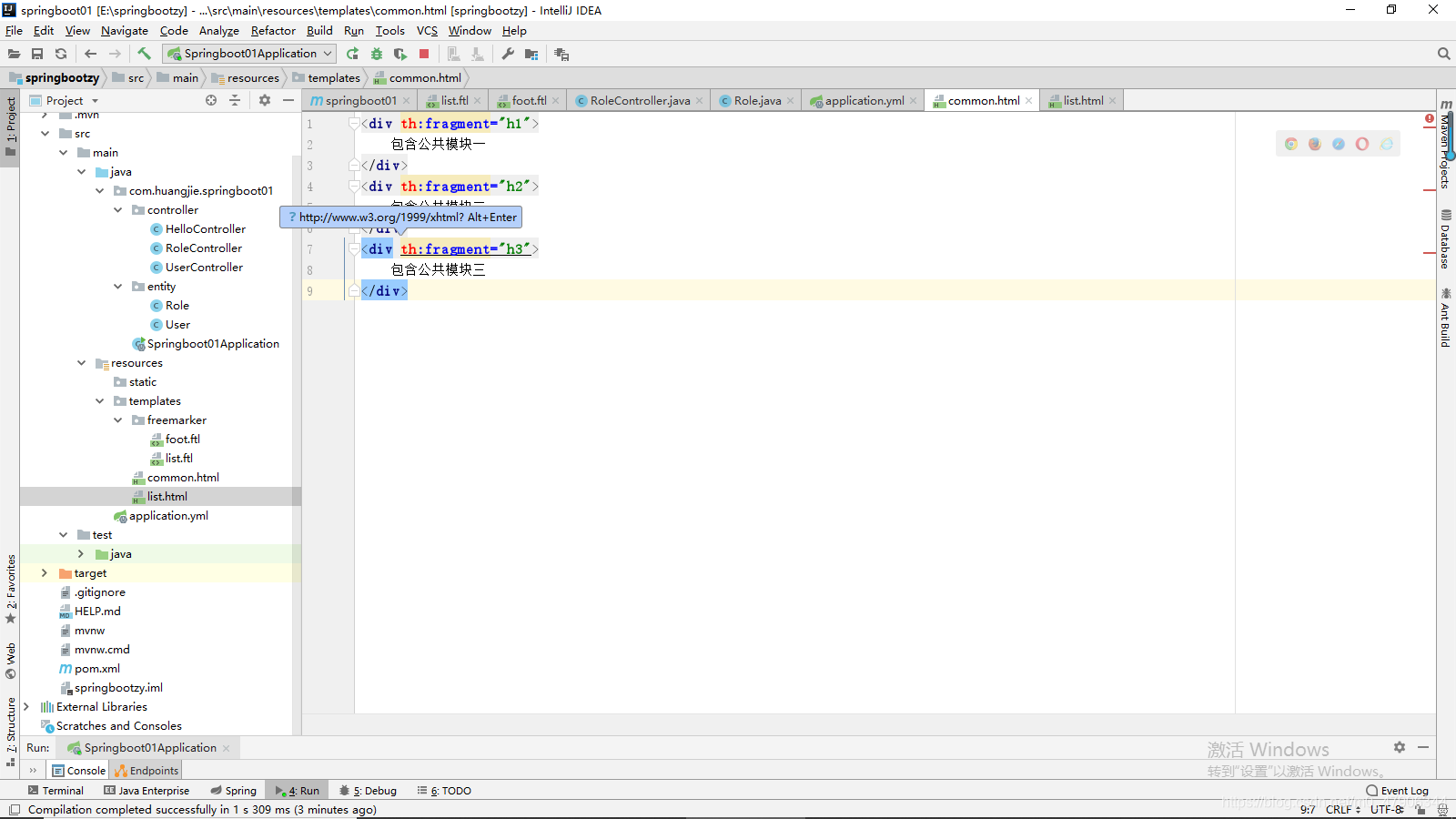Open Project Structure toolbar icon
Image resolution: width=1456 pixels, height=819 pixels.
pos(531,54)
